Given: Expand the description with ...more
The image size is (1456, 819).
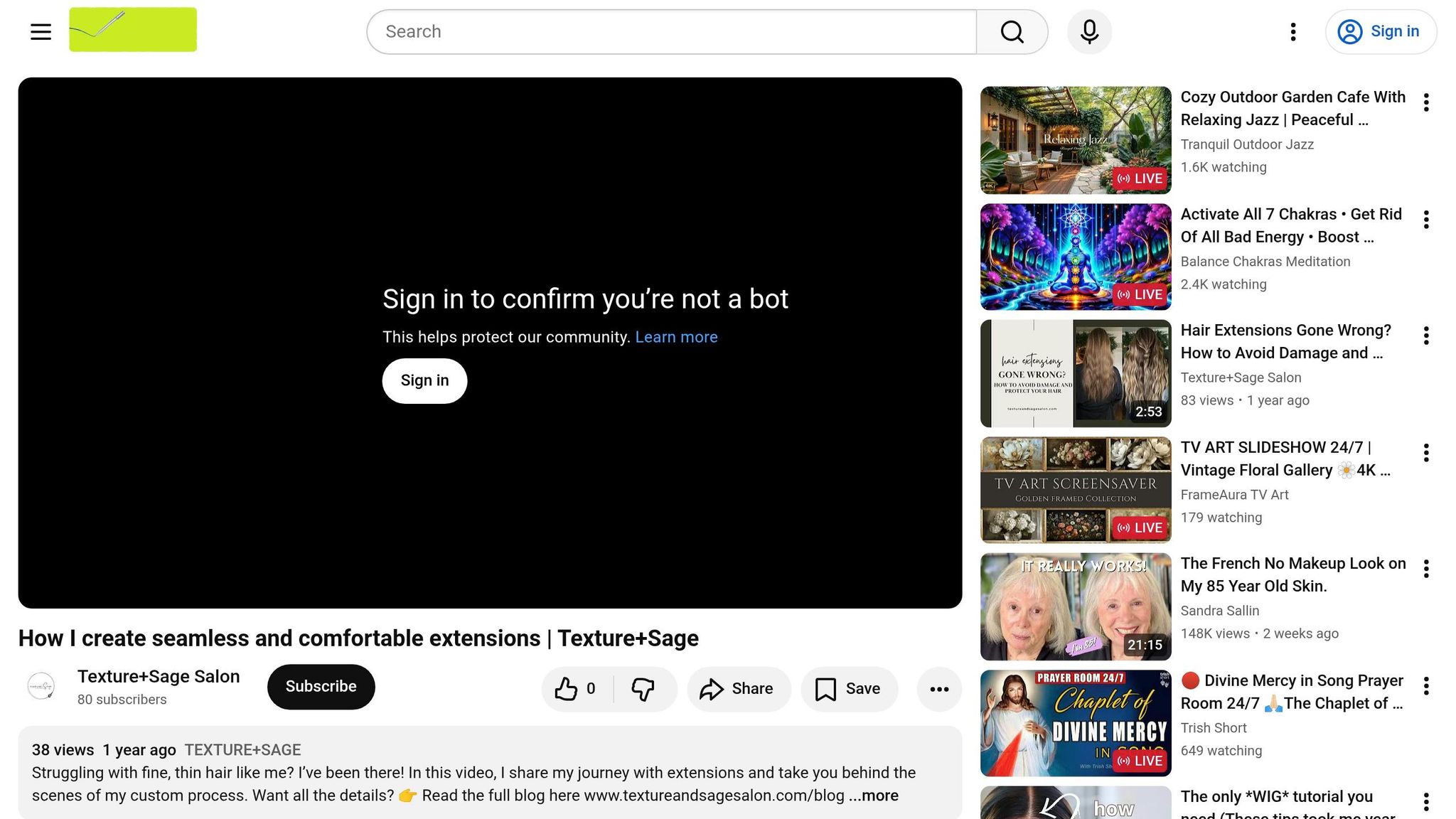Looking at the screenshot, I should [874, 796].
